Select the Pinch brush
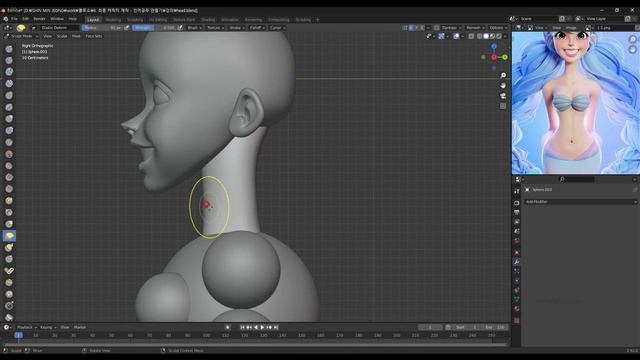Image resolution: width=640 pixels, height=360 pixels. (x=9, y=212)
